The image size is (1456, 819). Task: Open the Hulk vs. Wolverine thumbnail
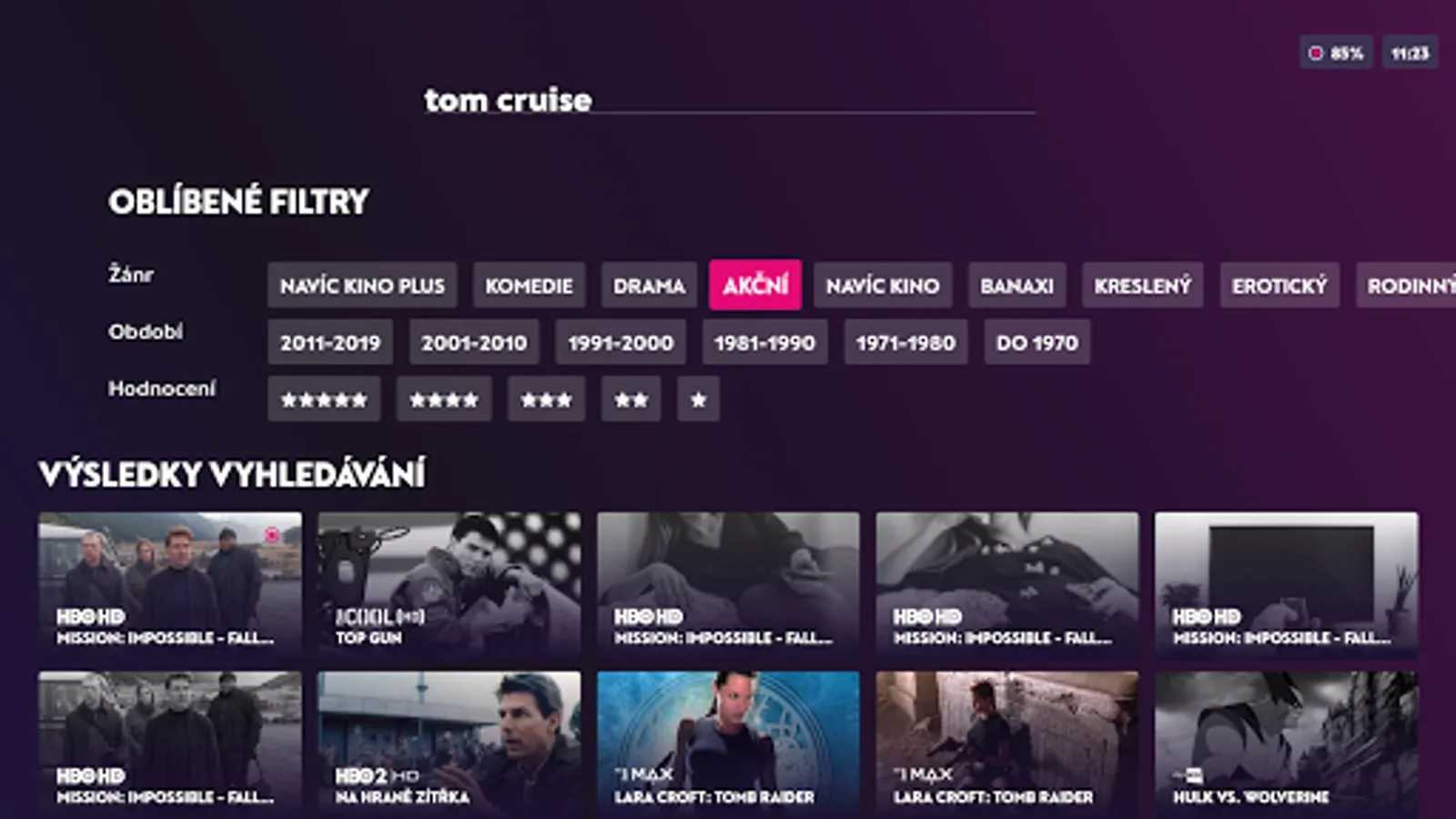1286,743
